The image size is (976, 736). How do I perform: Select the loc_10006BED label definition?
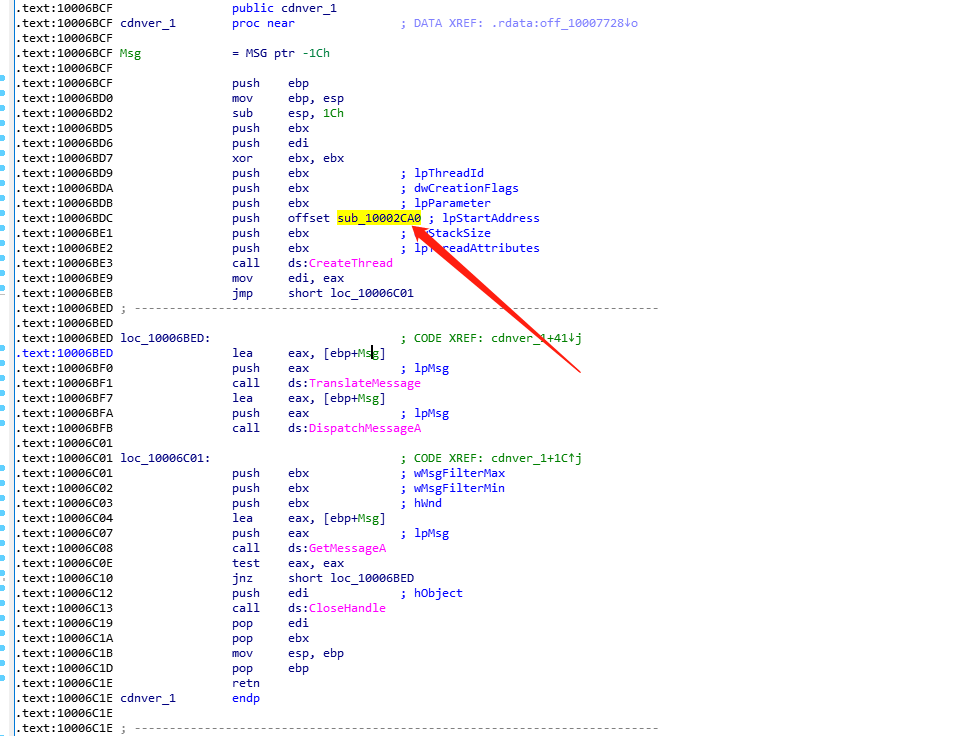165,338
